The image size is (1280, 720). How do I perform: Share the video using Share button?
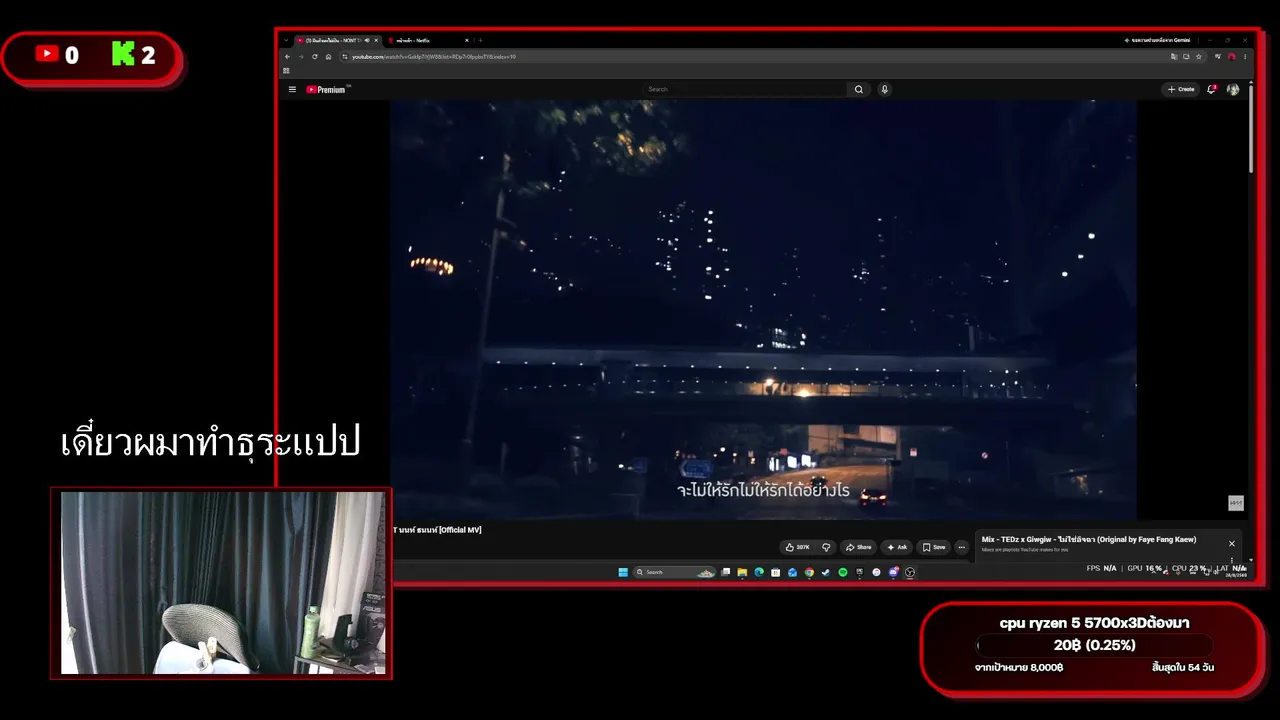click(x=858, y=547)
